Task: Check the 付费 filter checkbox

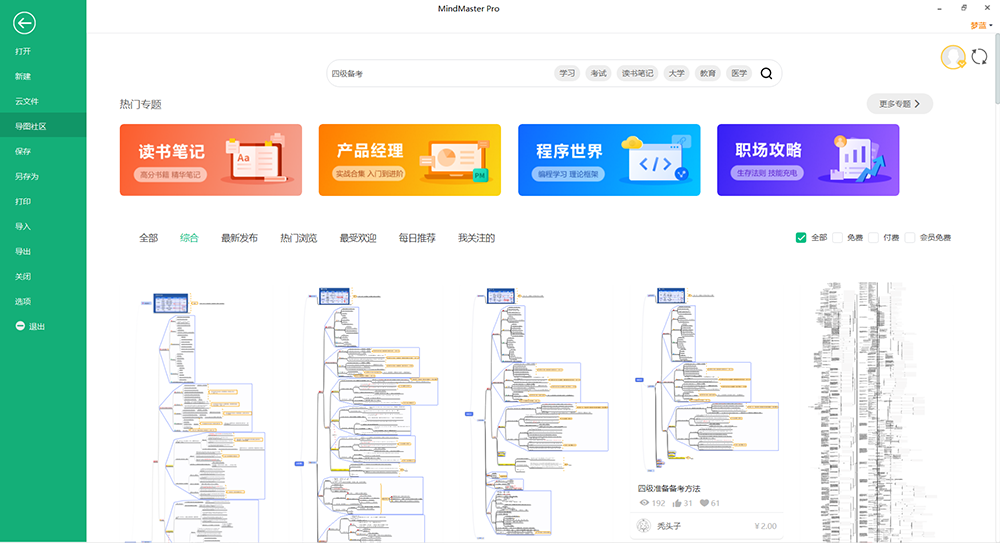Action: tap(873, 238)
